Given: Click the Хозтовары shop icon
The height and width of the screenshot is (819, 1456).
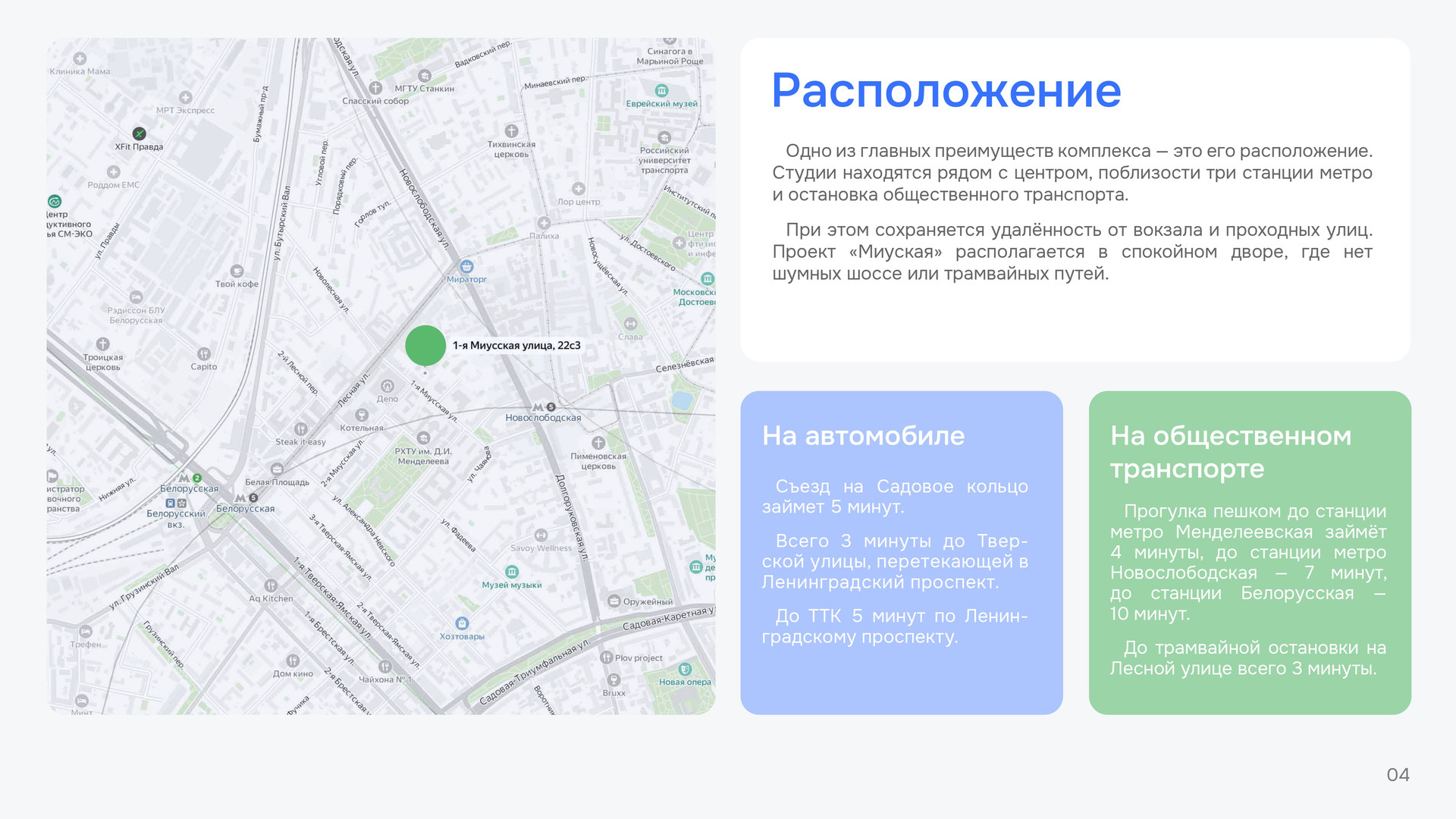Looking at the screenshot, I should point(462,623).
